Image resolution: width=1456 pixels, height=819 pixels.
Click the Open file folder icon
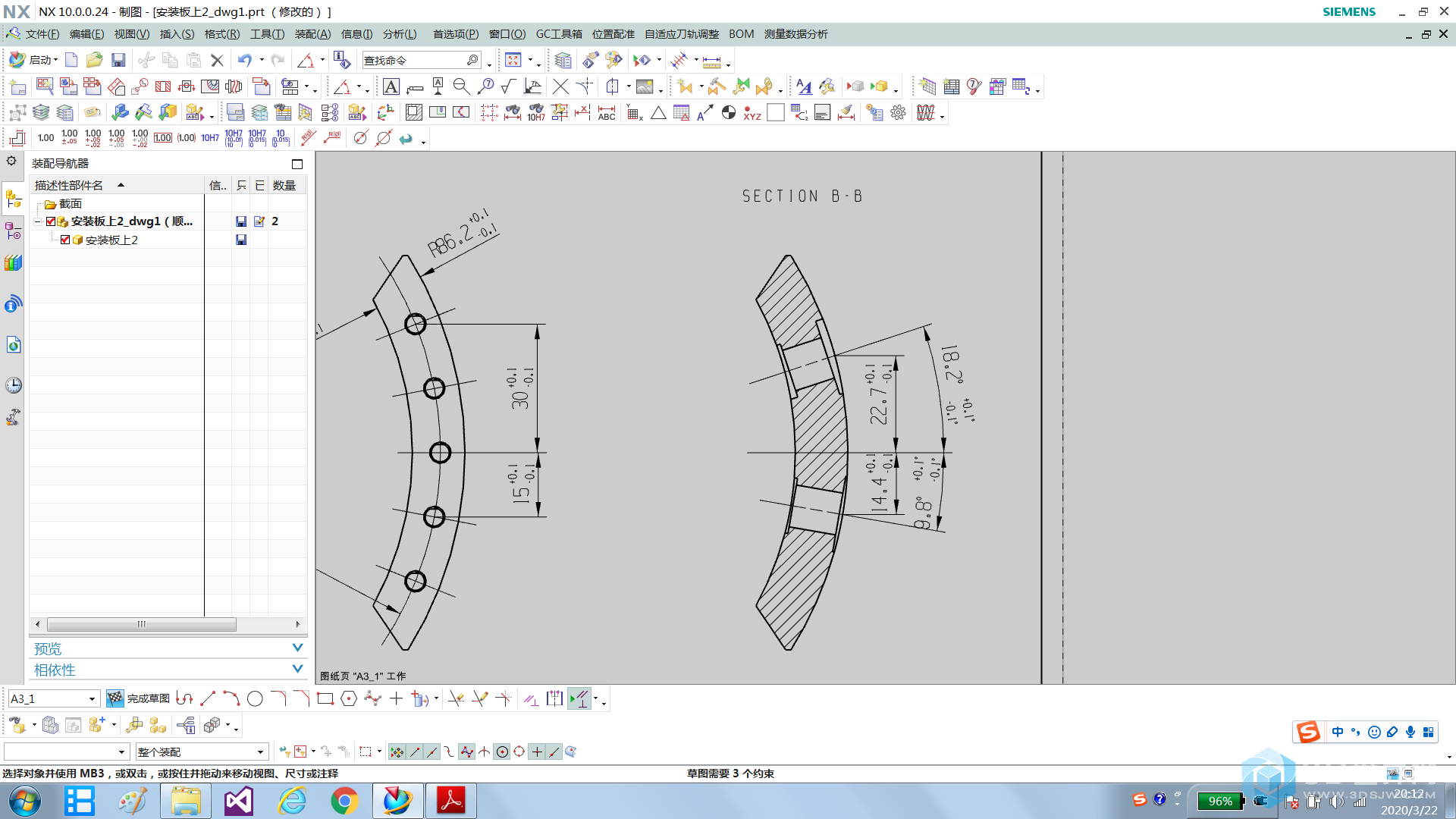tap(94, 60)
